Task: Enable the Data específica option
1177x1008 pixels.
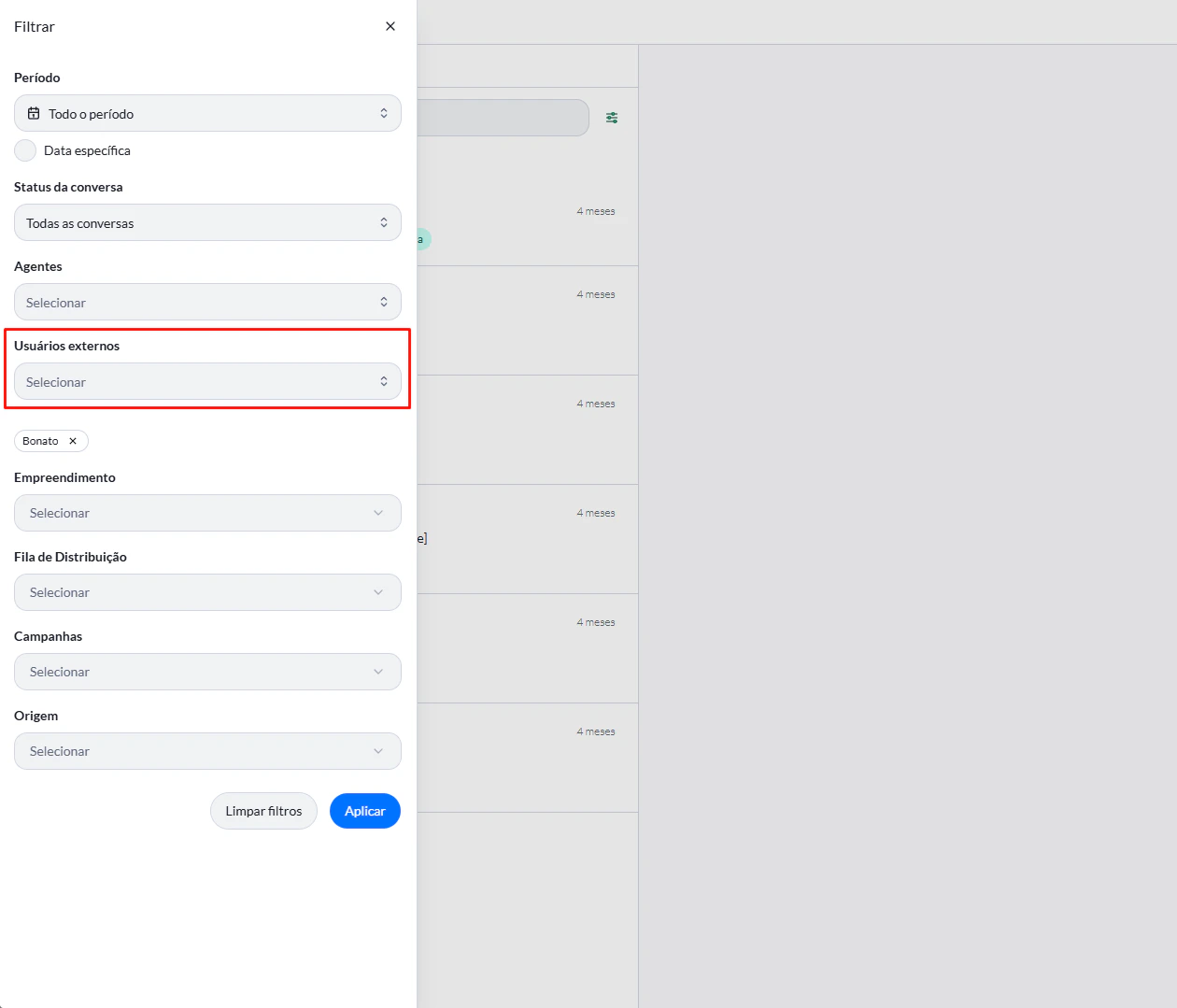Action: pos(25,150)
